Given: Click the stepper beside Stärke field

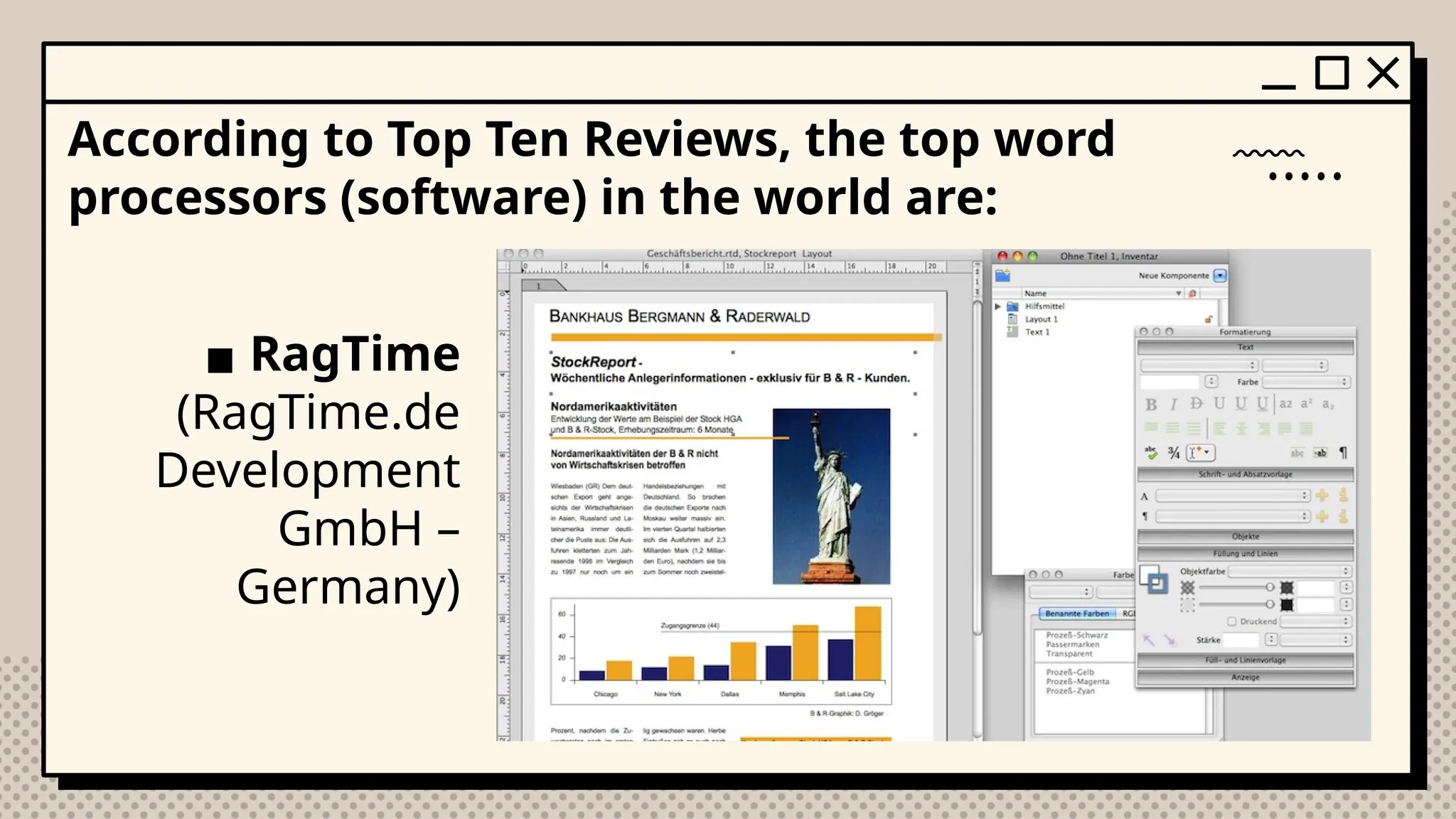Looking at the screenshot, I should point(1271,640).
